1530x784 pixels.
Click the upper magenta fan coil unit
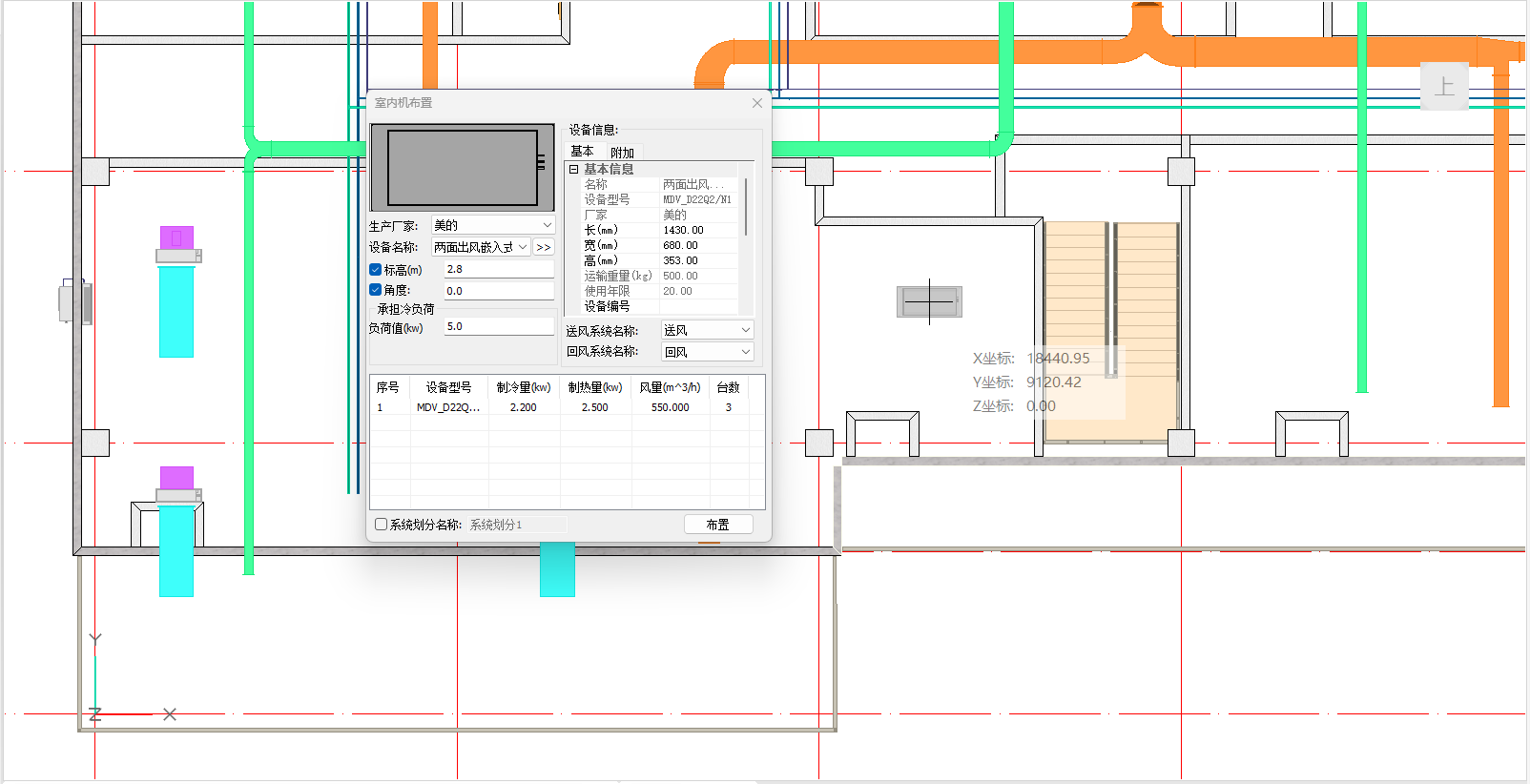176,237
